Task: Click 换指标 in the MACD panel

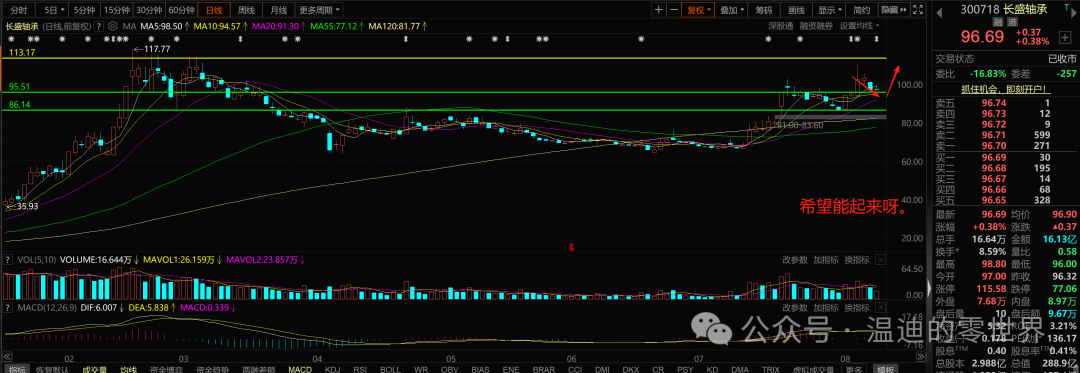Action: (856, 307)
